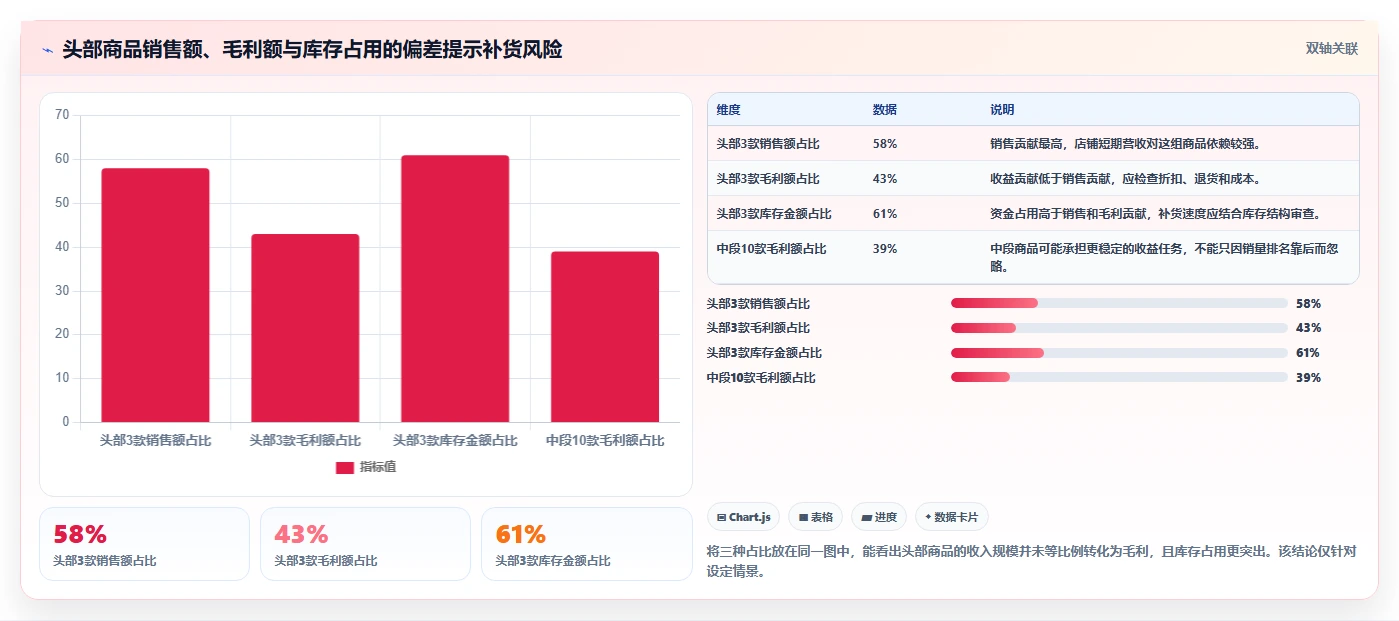1399x621 pixels.
Task: Click the description starting 资金占用高于销售
Action: click(x=1156, y=214)
